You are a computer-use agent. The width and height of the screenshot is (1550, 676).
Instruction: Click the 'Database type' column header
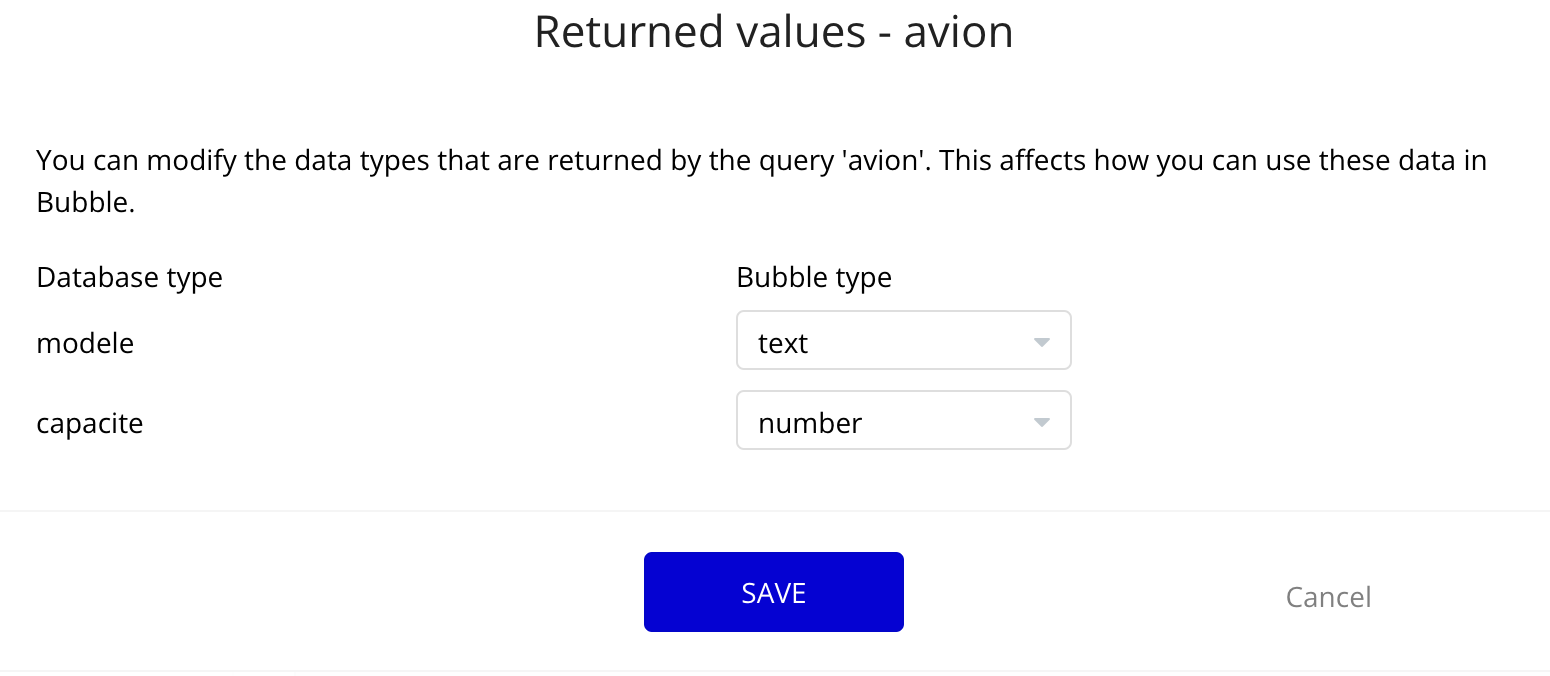129,277
